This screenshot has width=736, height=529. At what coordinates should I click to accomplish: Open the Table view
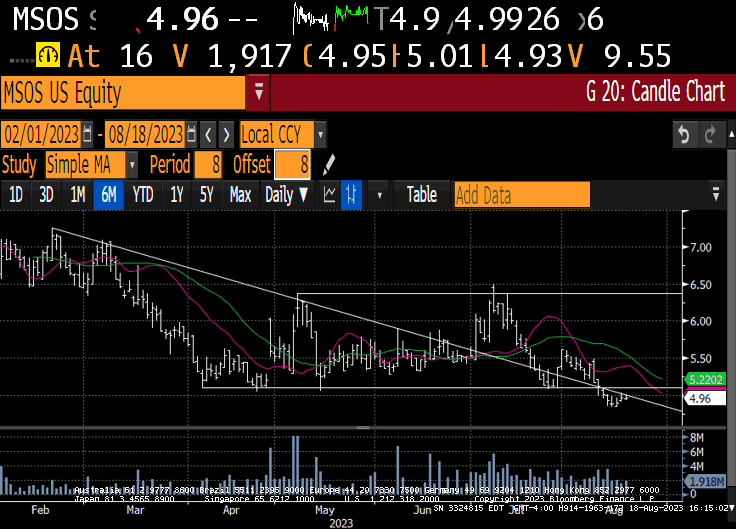(422, 194)
